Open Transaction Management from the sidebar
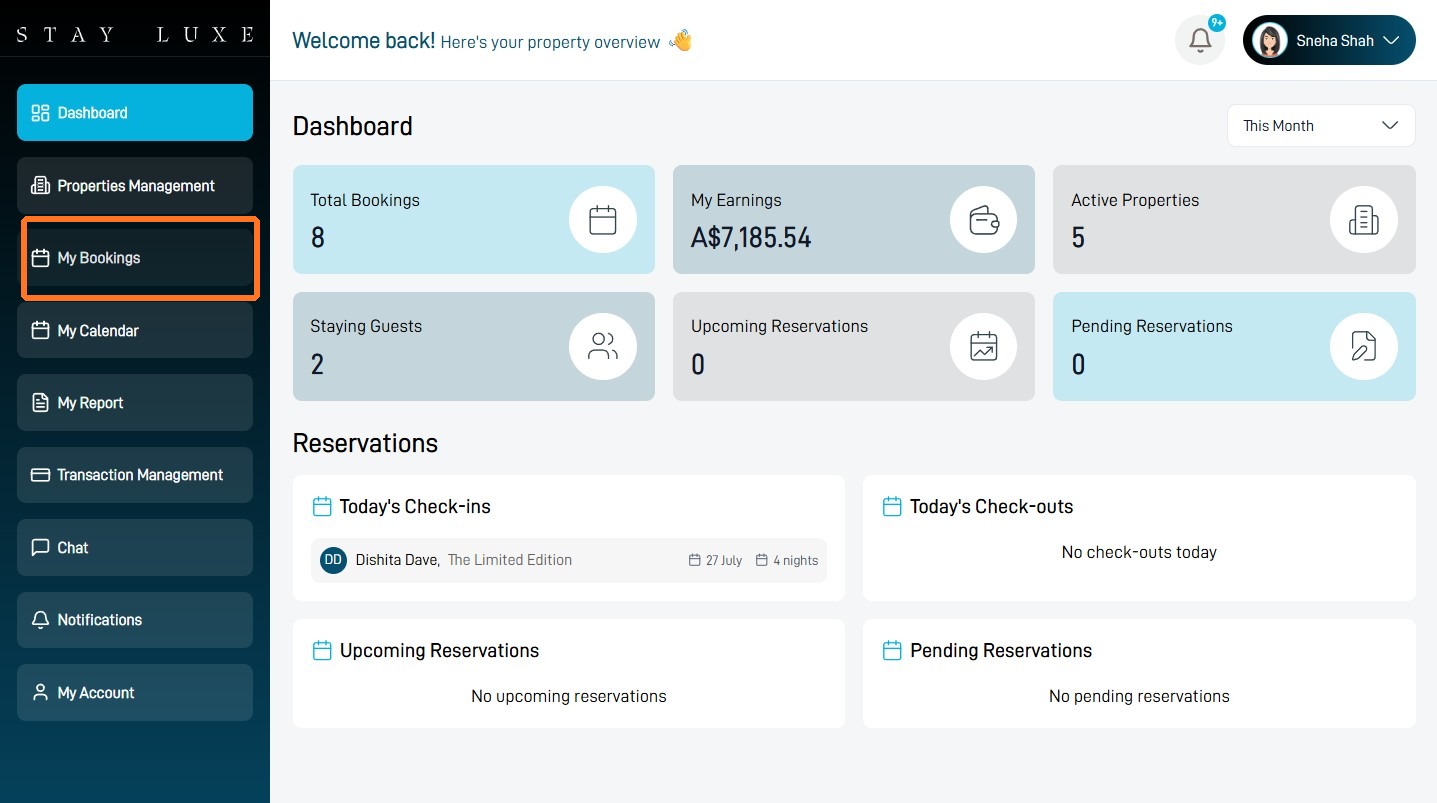The image size is (1437, 803). pos(135,475)
